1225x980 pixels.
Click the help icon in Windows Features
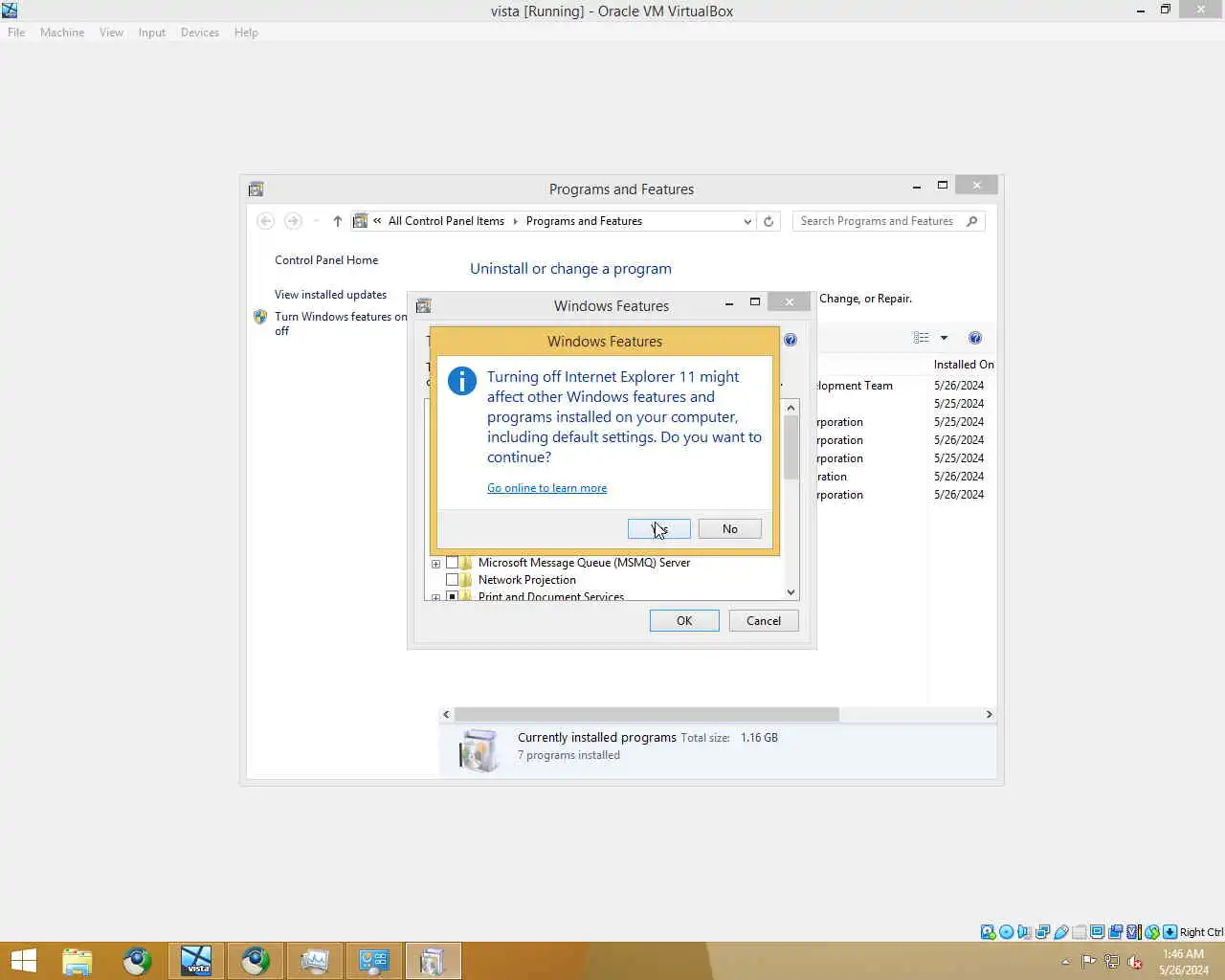coord(791,340)
